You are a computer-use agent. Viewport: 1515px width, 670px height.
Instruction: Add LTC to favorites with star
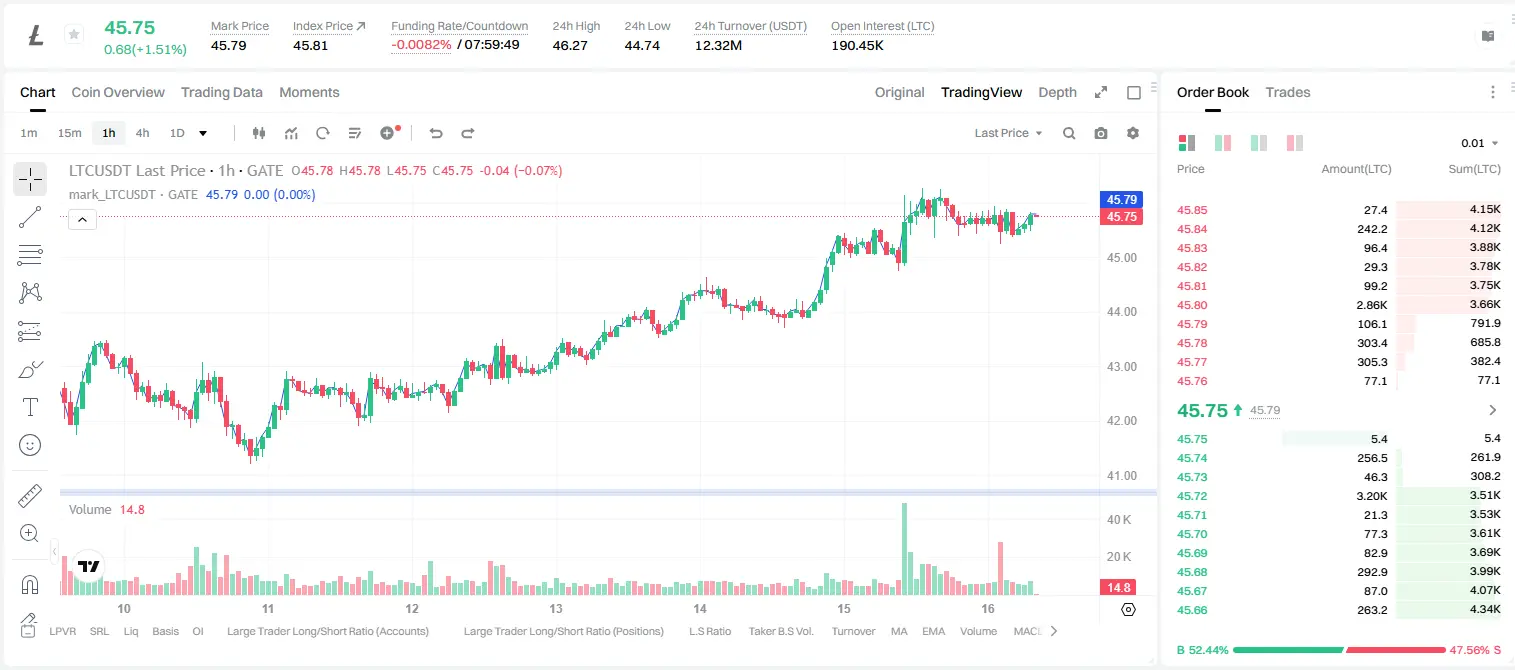pyautogui.click(x=74, y=35)
